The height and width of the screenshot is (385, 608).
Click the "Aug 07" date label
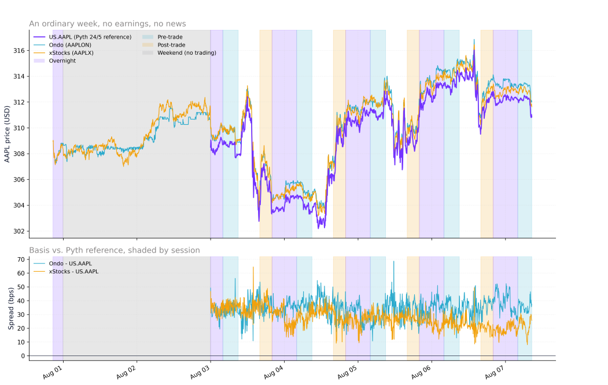494,372
